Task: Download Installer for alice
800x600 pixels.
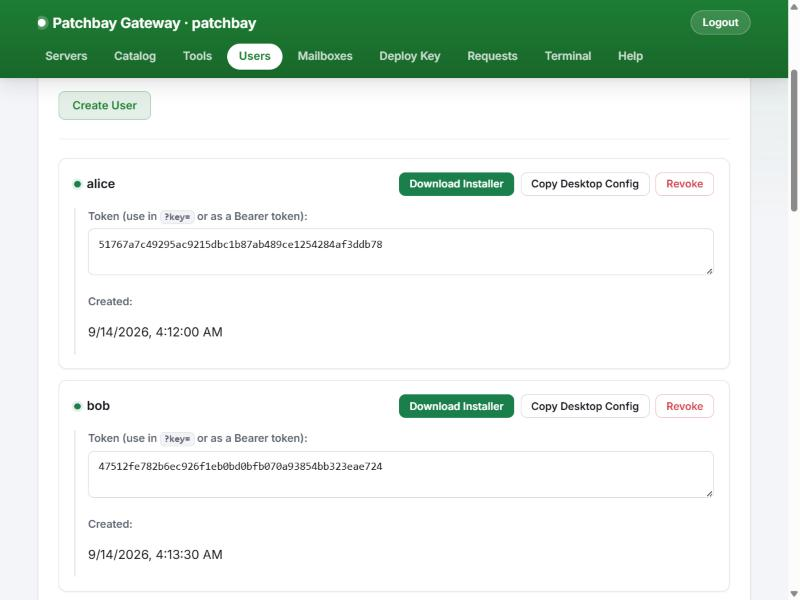Action: click(x=456, y=184)
